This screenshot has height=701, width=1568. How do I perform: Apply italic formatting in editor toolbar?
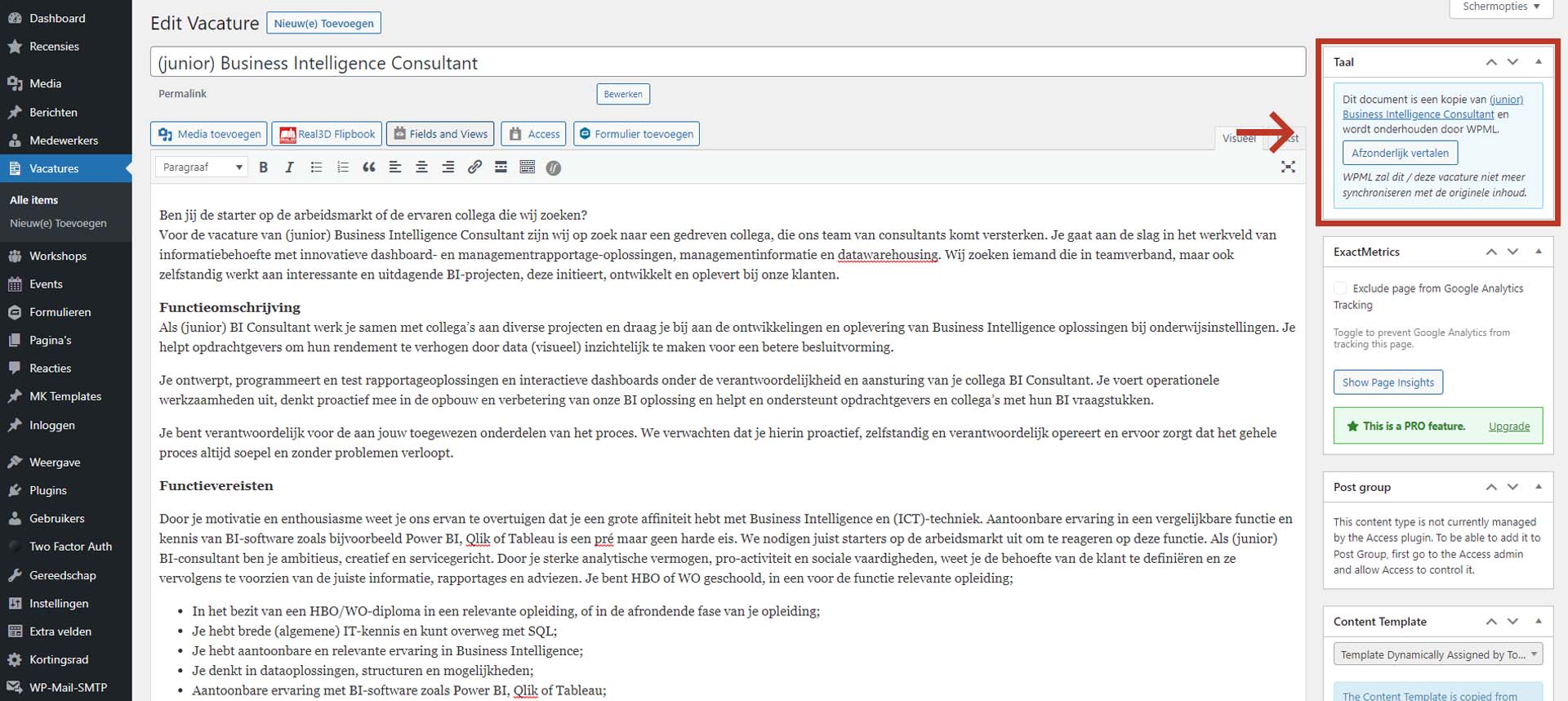(x=289, y=167)
